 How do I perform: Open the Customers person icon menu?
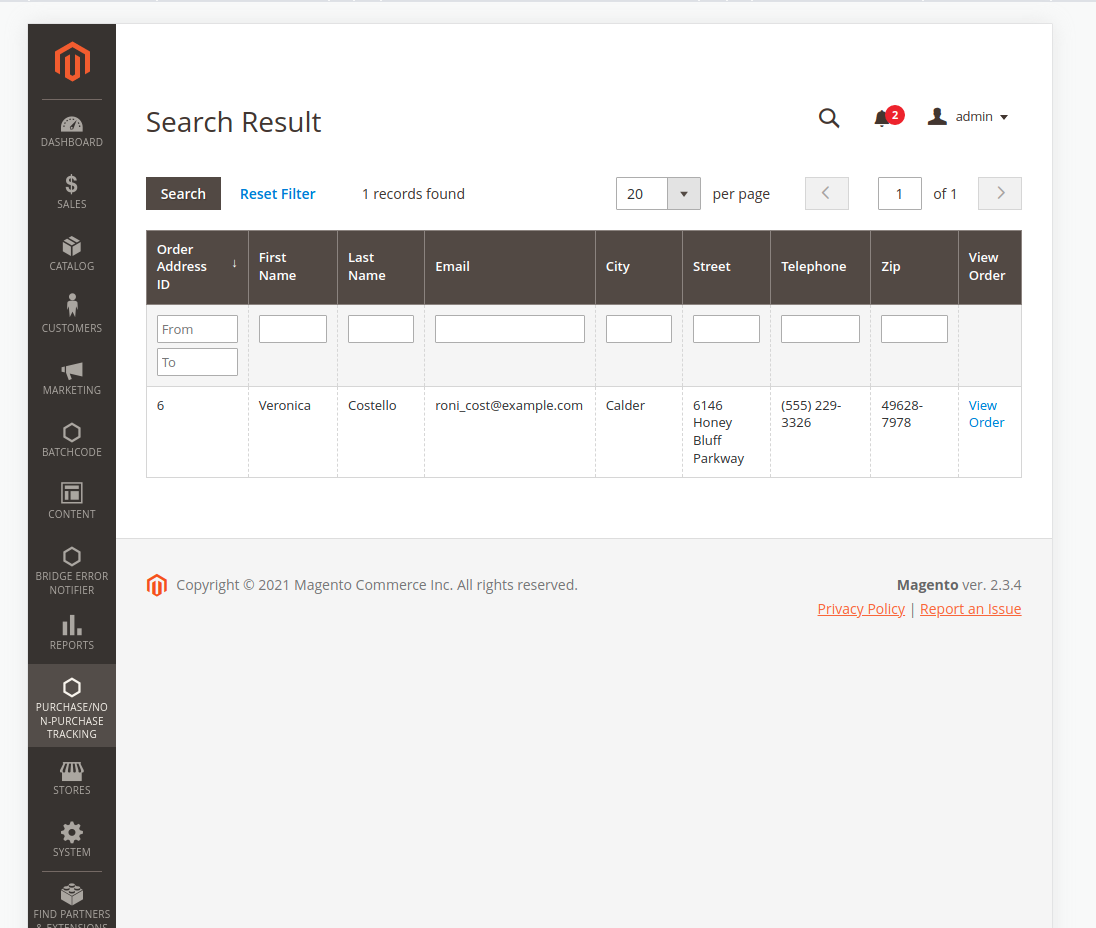[x=72, y=315]
